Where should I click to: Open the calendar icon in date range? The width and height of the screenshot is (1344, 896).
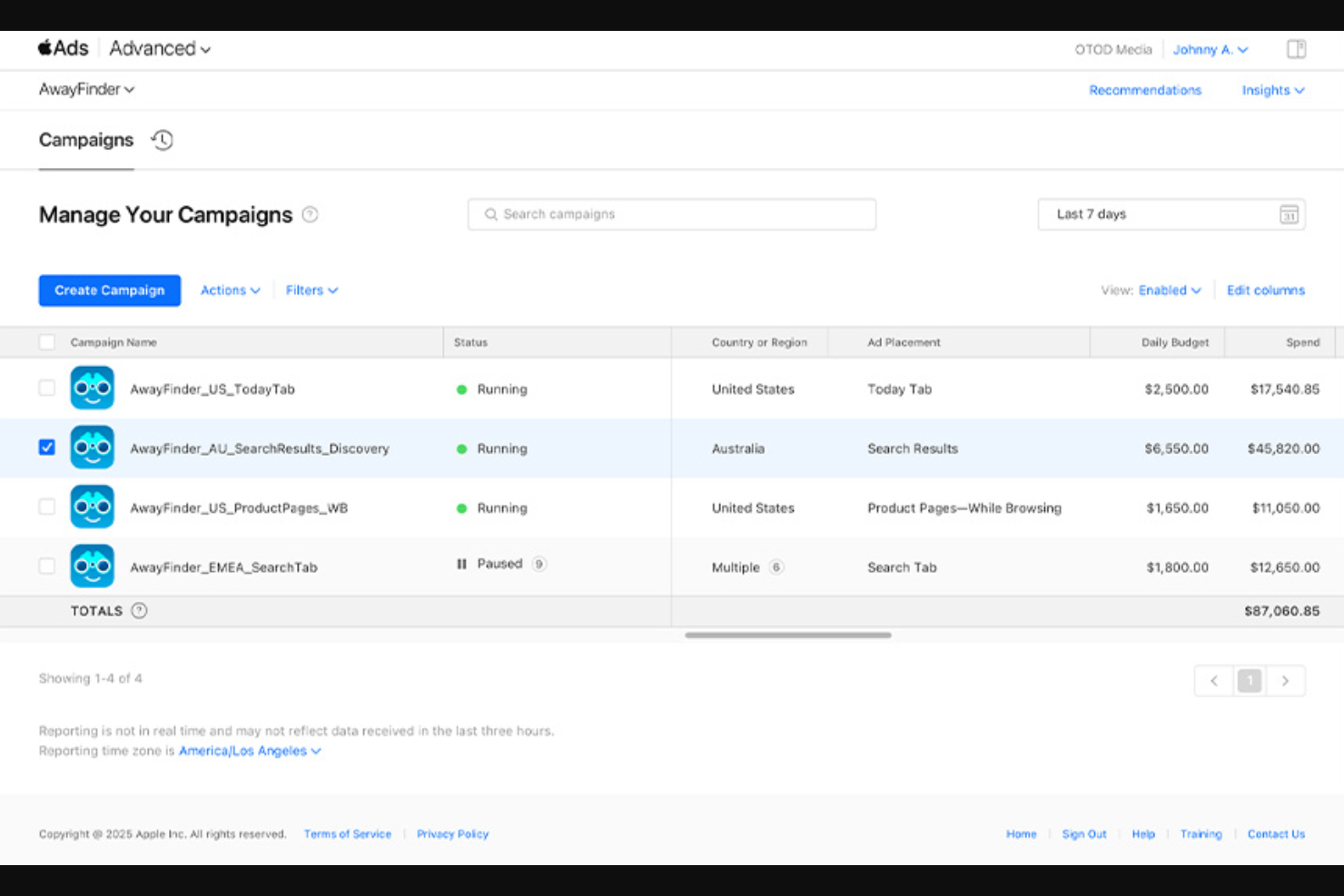pyautogui.click(x=1289, y=214)
